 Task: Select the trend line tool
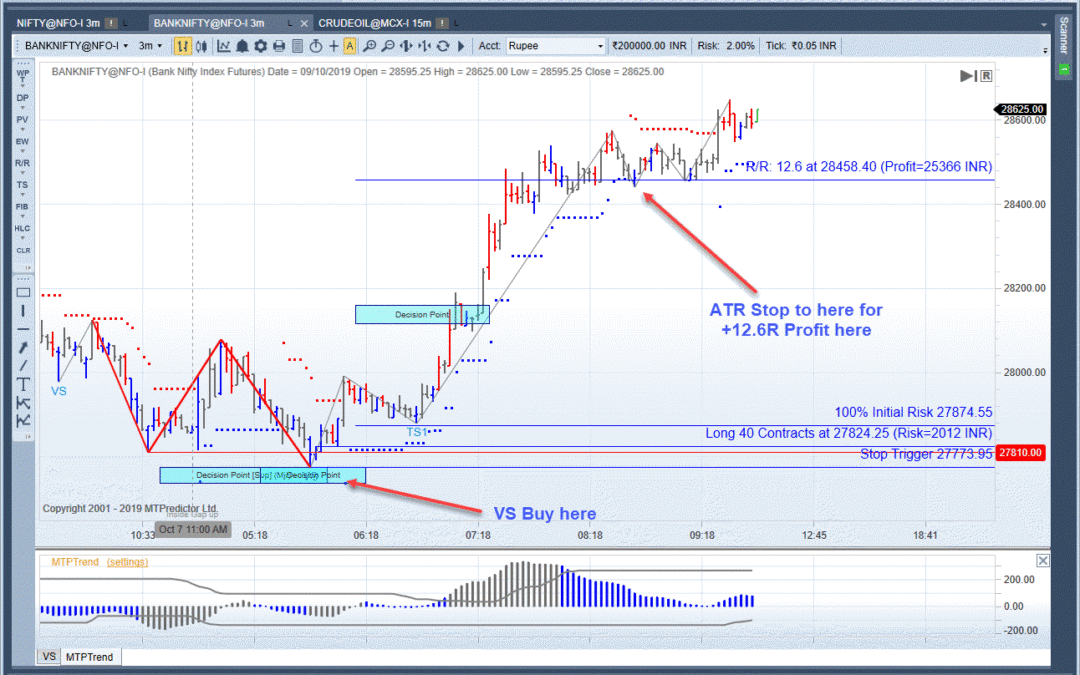point(23,365)
